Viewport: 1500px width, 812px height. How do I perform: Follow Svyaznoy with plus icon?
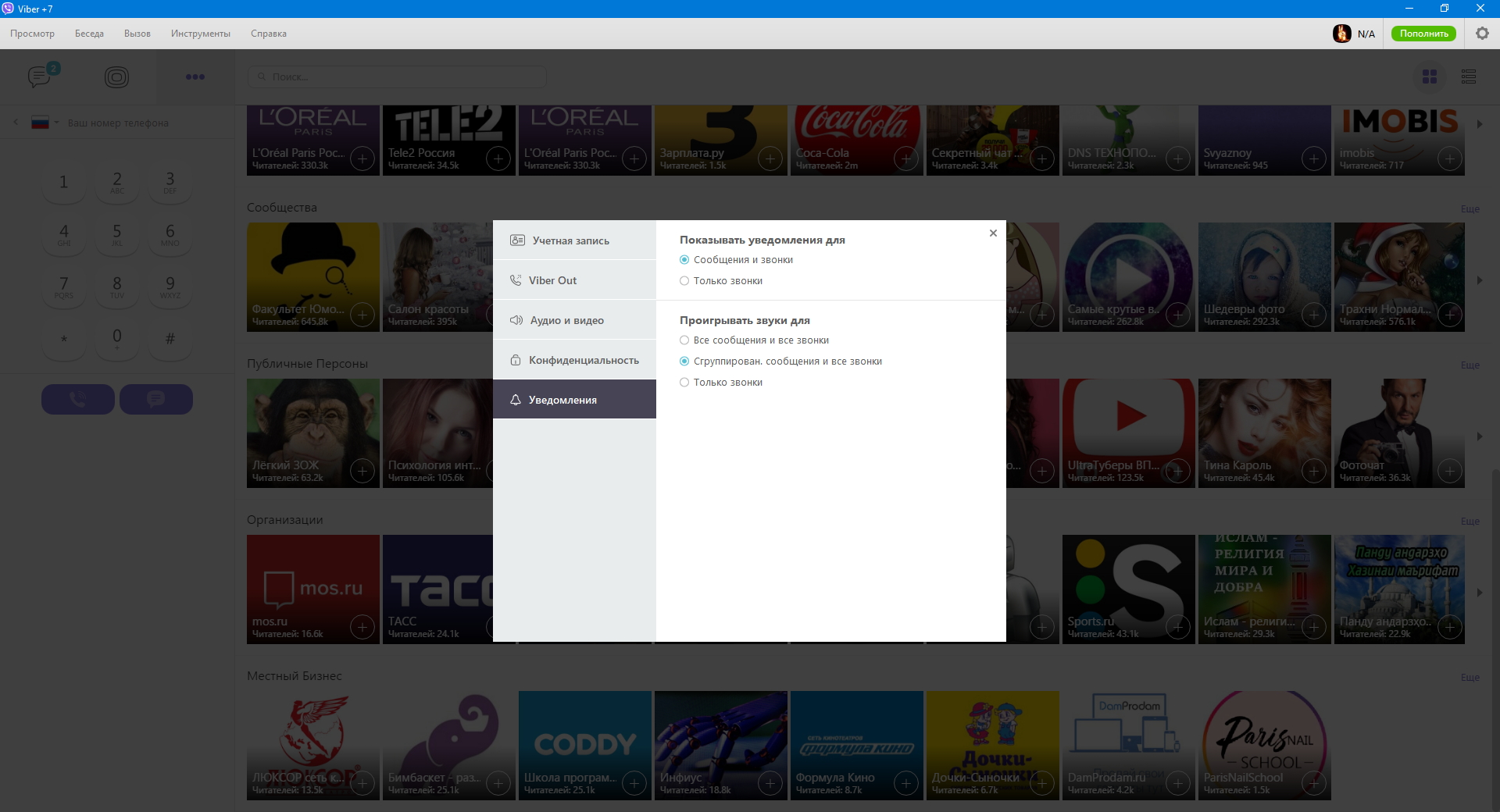(x=1314, y=159)
